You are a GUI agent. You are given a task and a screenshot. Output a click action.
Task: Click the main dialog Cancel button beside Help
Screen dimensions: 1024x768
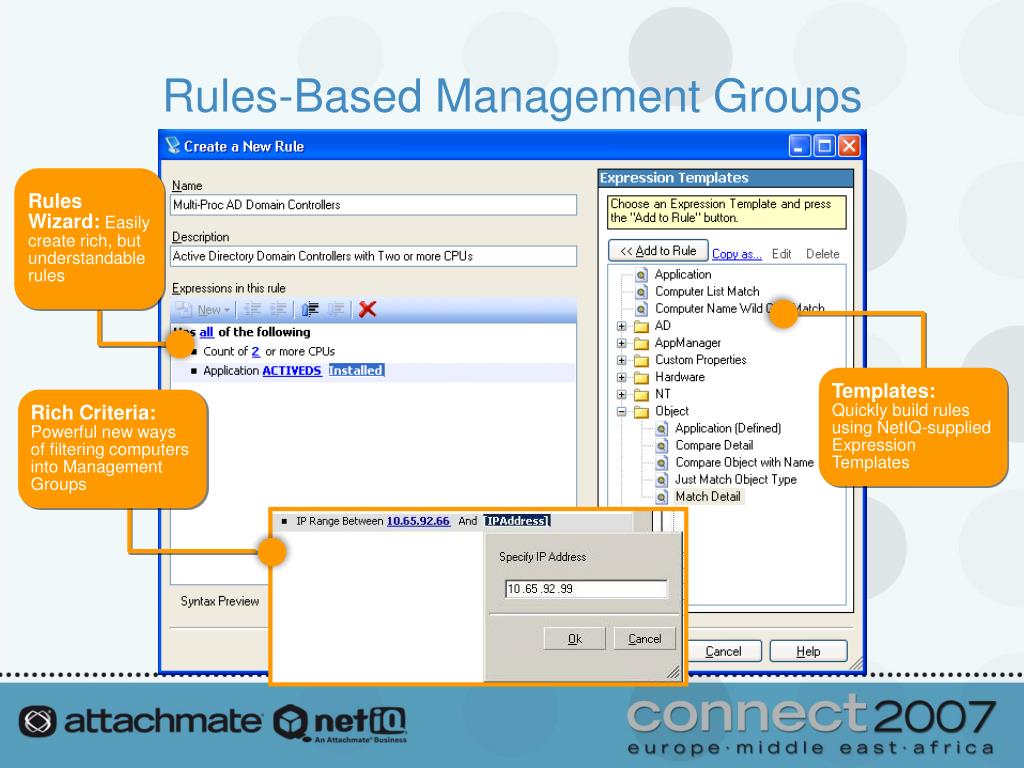(723, 651)
